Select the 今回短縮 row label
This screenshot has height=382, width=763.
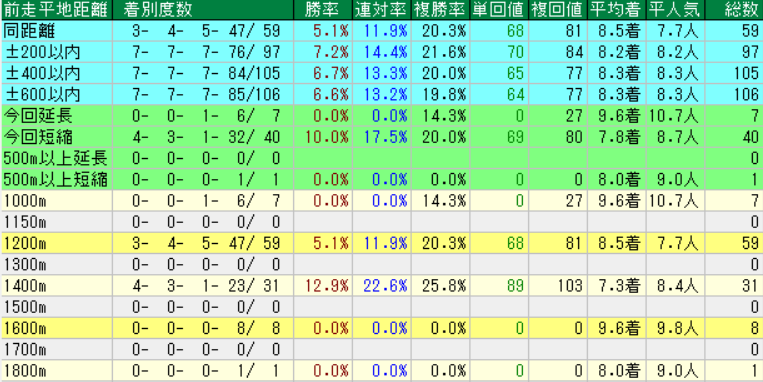38,137
